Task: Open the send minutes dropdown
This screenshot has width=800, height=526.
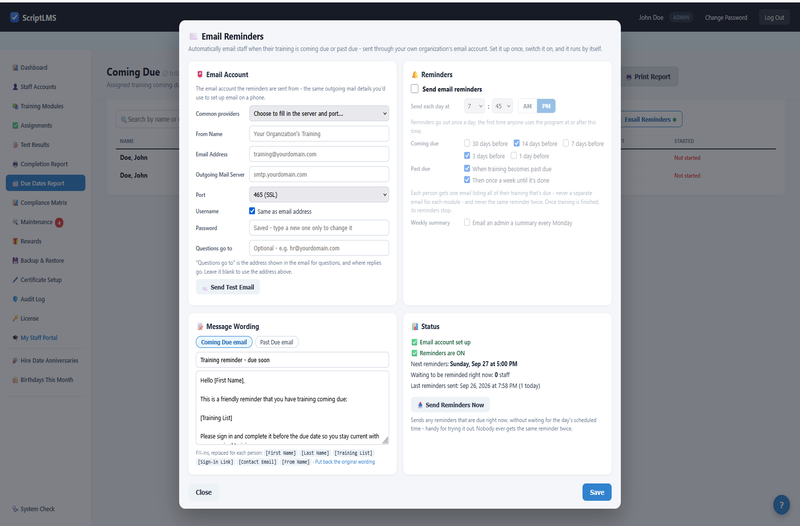Action: click(x=503, y=106)
